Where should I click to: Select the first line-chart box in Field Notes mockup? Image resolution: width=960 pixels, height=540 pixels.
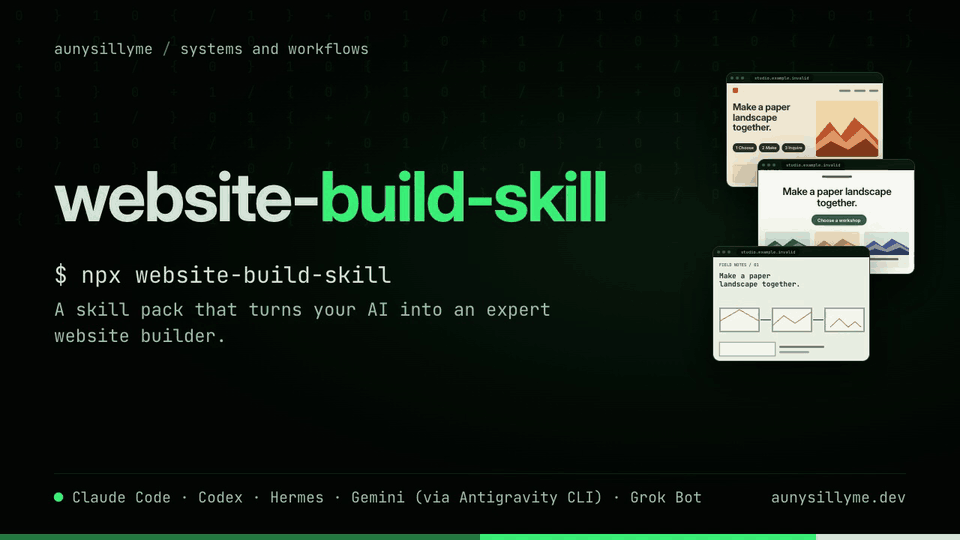(x=740, y=320)
